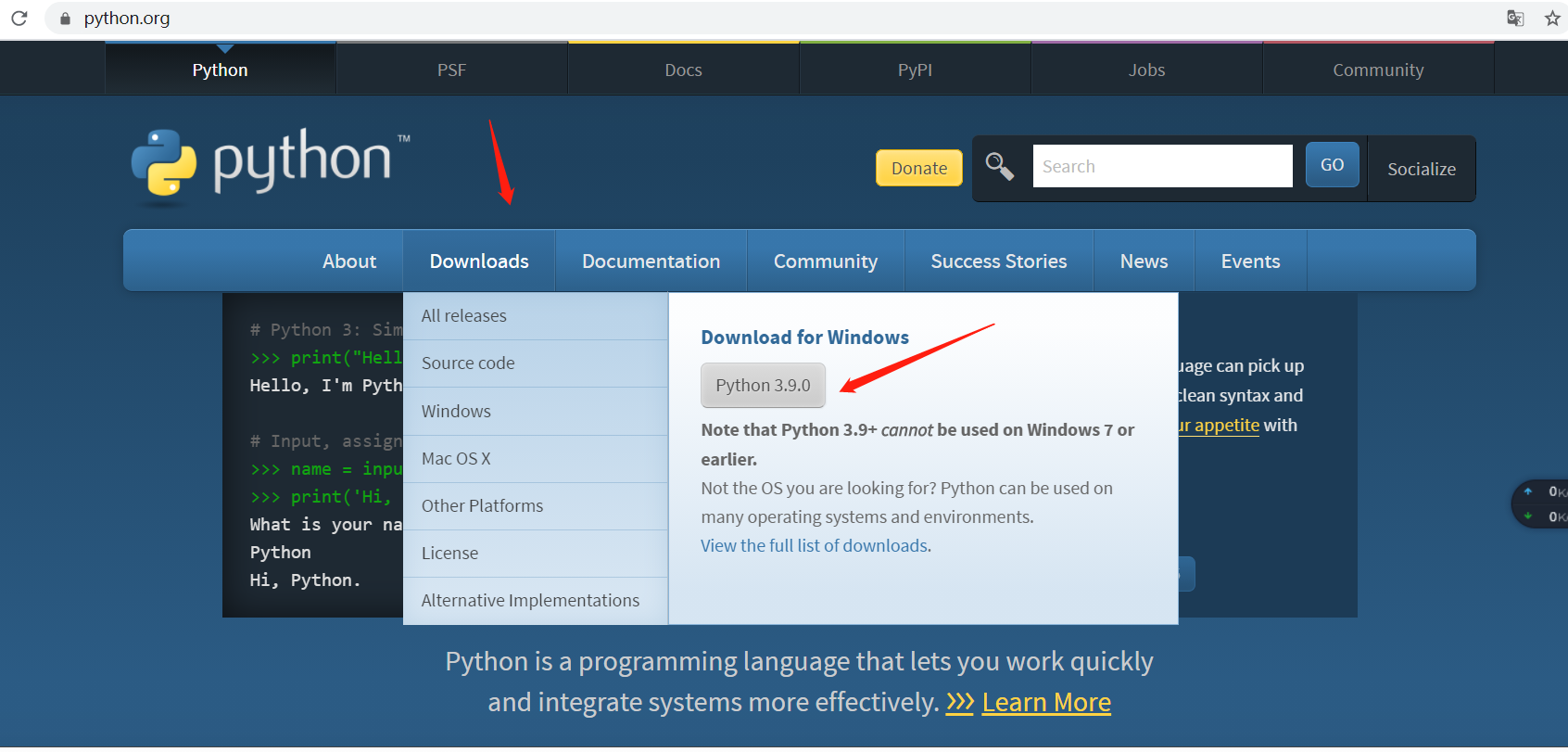Image resolution: width=1568 pixels, height=752 pixels.
Task: Choose All releases from Downloads menu
Action: click(536, 316)
